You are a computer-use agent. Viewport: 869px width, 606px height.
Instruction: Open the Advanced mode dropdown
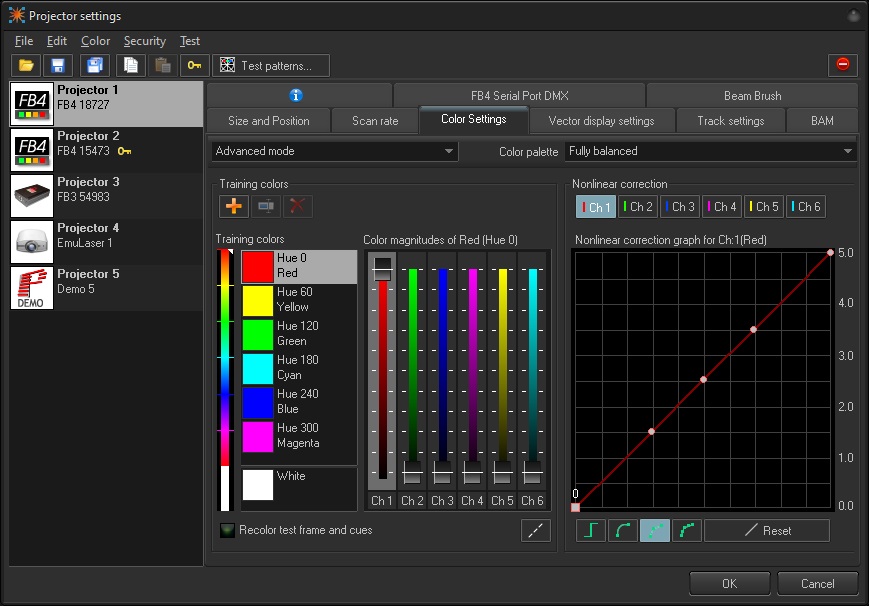pyautogui.click(x=334, y=151)
